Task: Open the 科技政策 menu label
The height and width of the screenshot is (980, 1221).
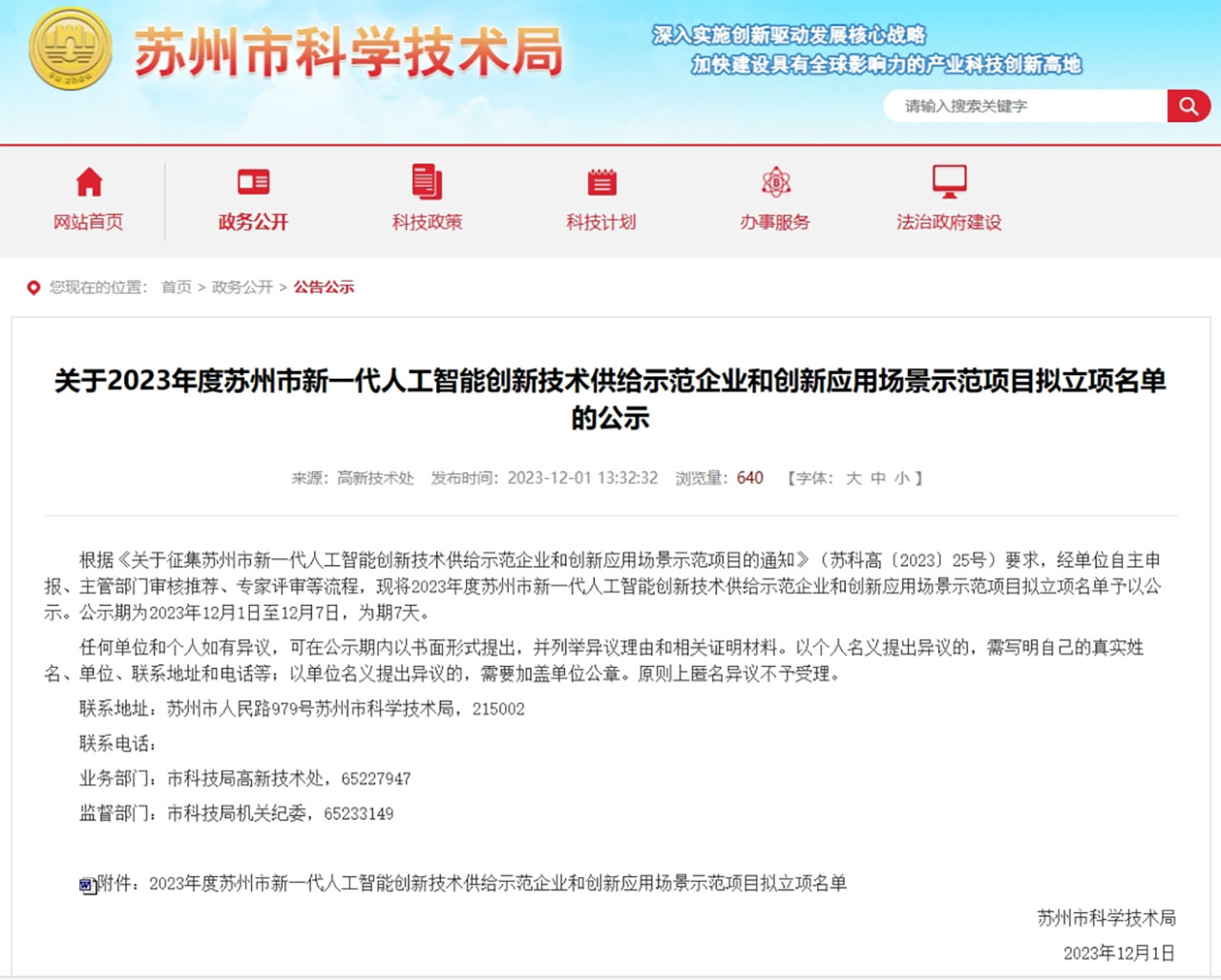Action: point(427,222)
